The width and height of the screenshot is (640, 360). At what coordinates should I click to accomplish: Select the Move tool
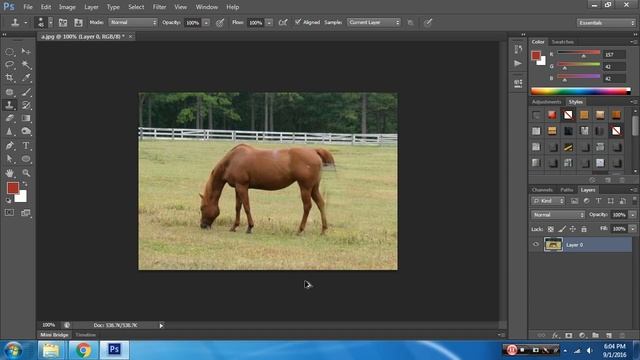(x=26, y=52)
